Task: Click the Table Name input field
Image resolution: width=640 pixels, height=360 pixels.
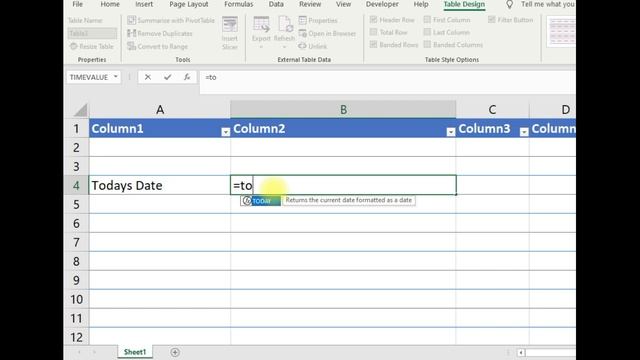Action: [x=92, y=33]
